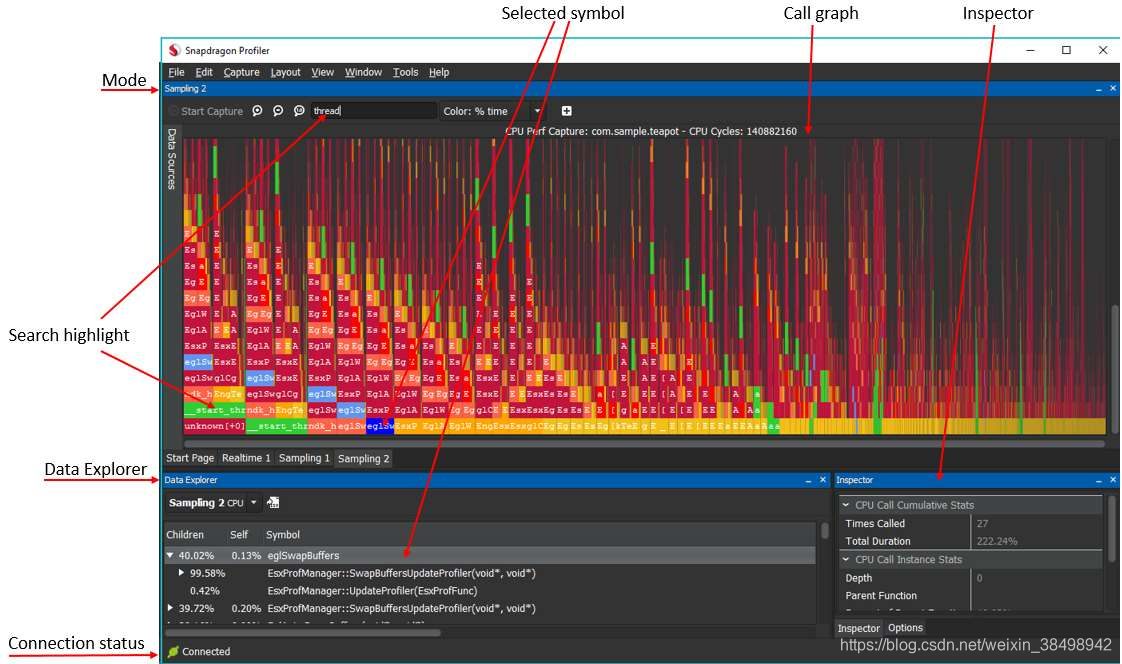Open the Capture menu
Viewport: 1122px width, 664px height.
coord(241,72)
